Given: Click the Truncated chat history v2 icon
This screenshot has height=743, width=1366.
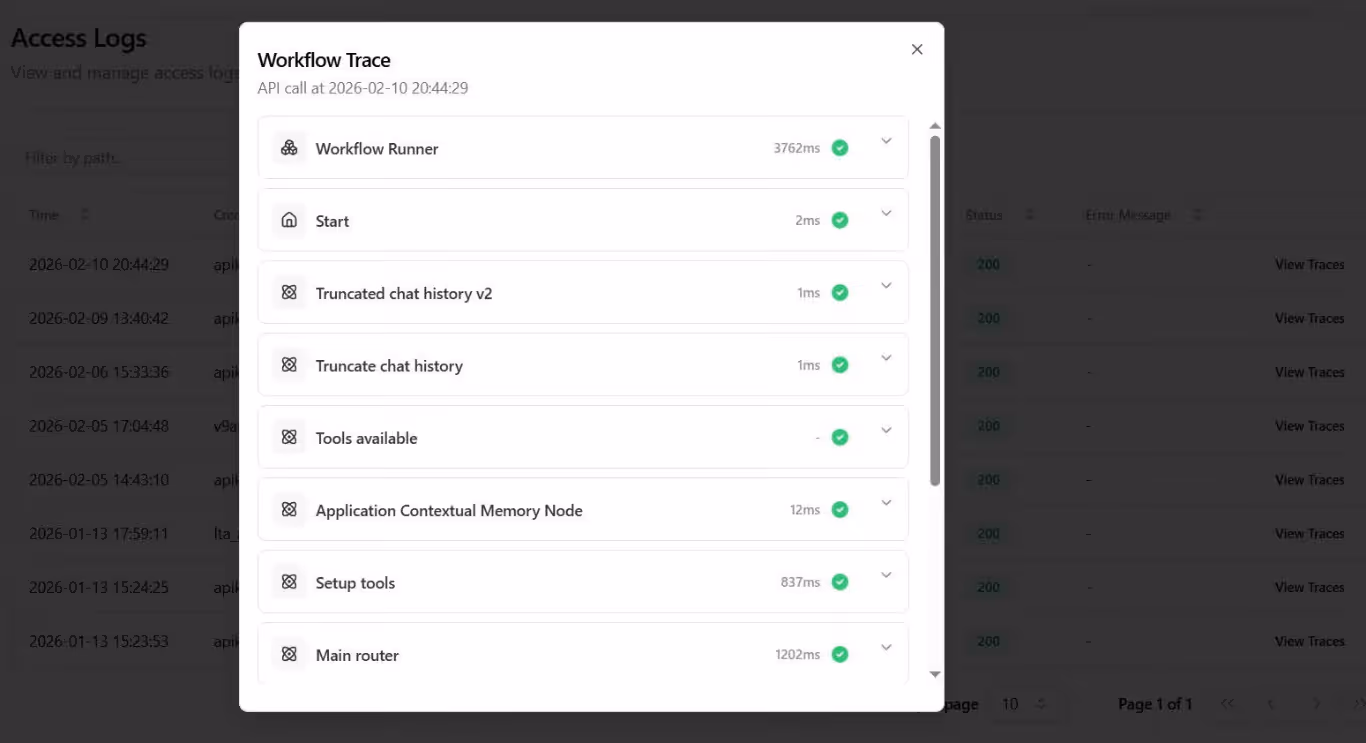Looking at the screenshot, I should click(x=289, y=293).
